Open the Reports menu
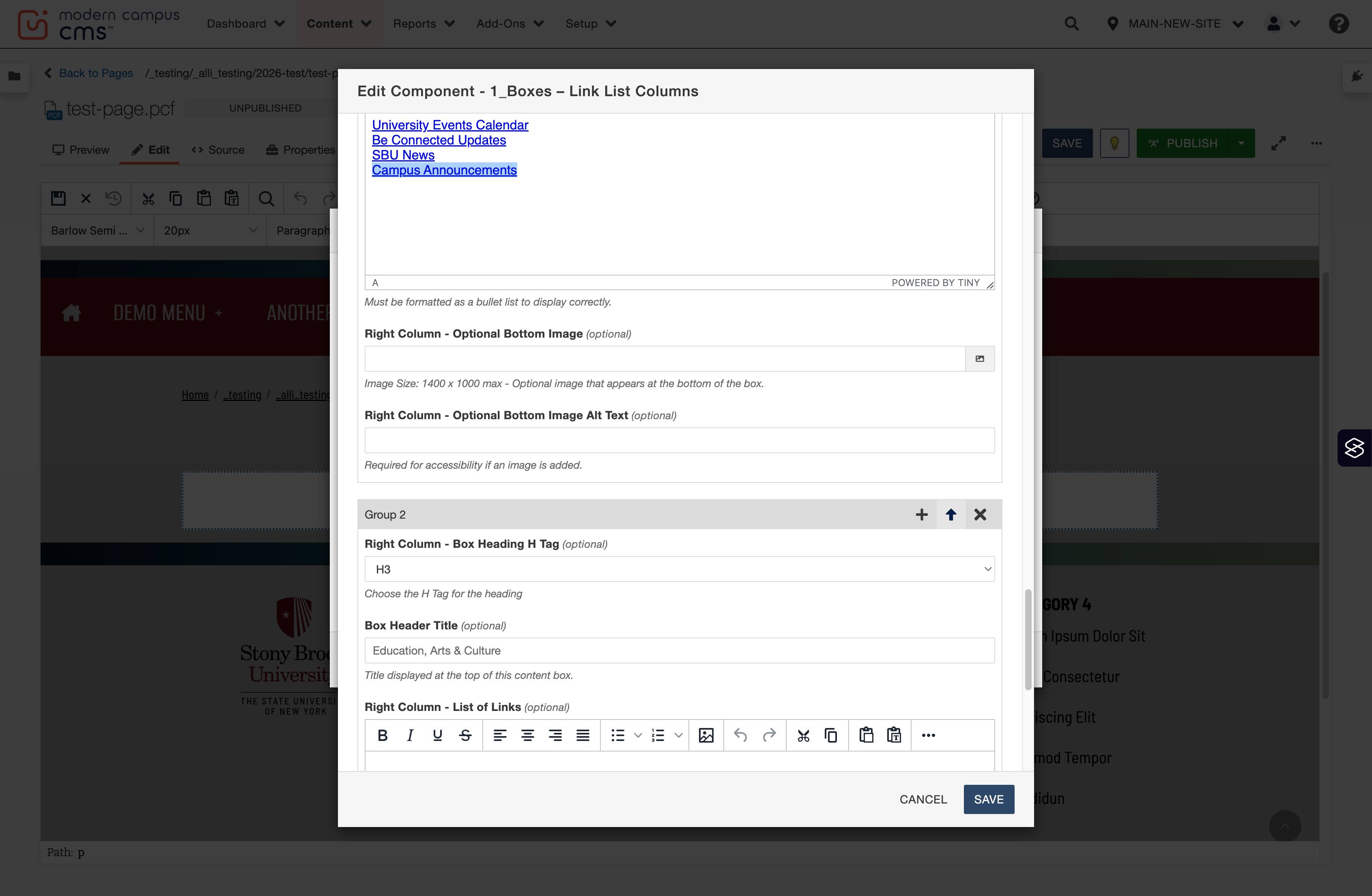 [424, 24]
